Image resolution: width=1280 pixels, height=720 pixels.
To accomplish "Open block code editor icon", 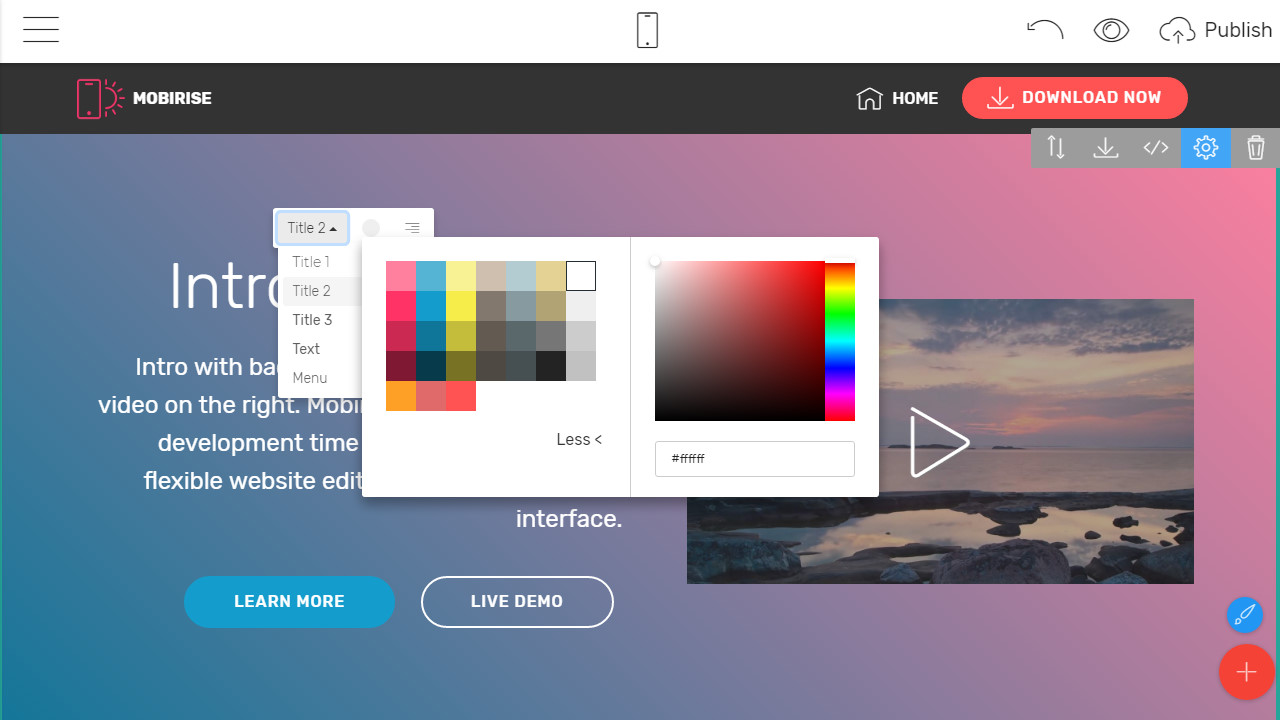I will (x=1156, y=148).
